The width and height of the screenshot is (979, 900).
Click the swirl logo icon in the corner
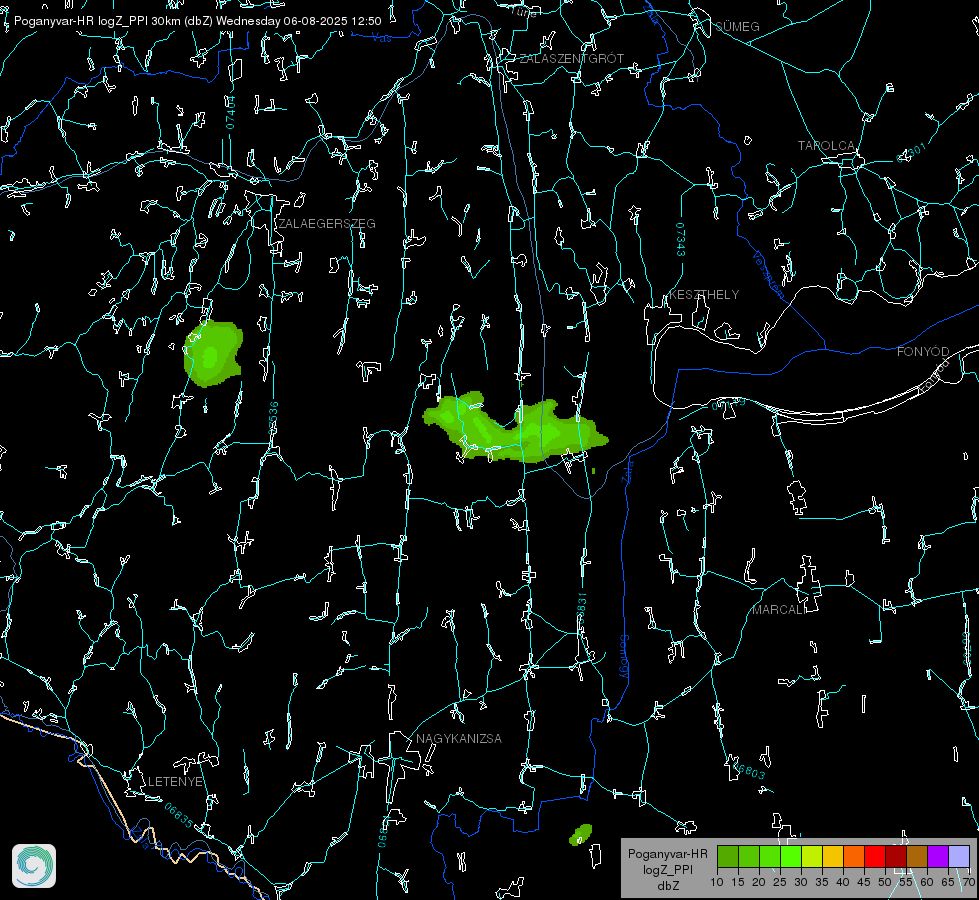pos(34,866)
